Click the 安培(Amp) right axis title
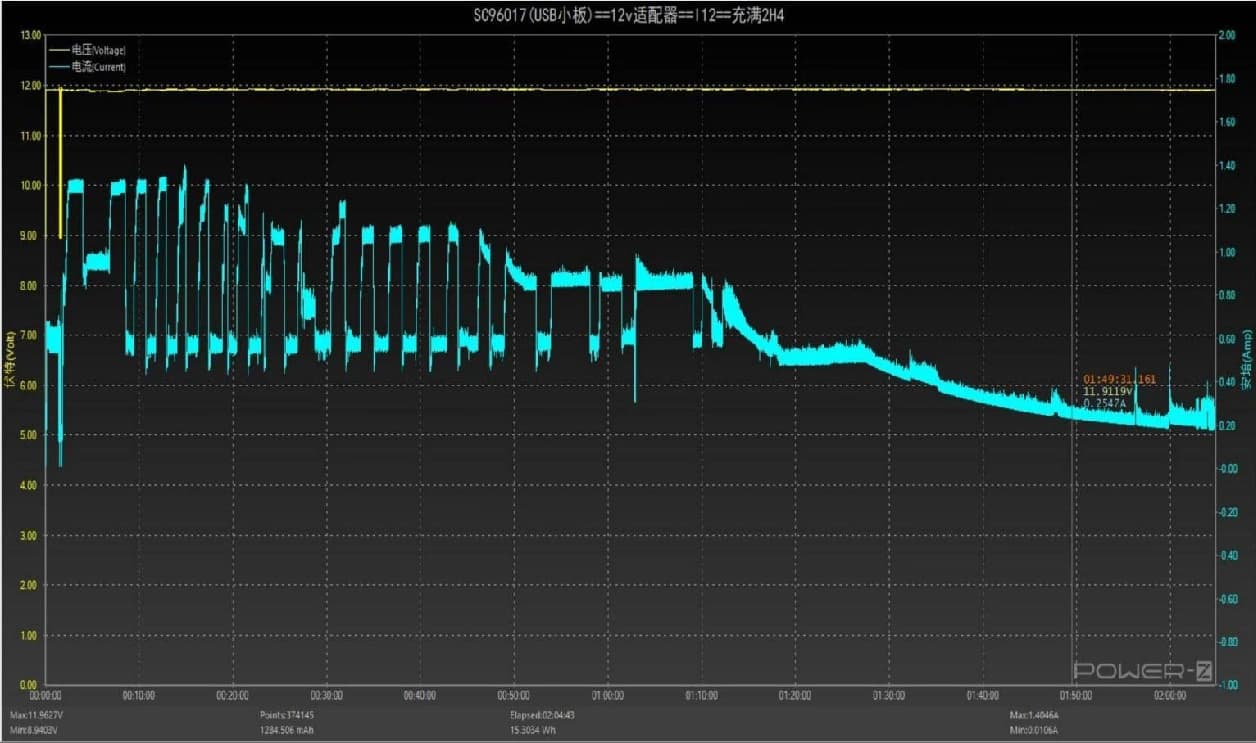The height and width of the screenshot is (743, 1256). 1246,358
